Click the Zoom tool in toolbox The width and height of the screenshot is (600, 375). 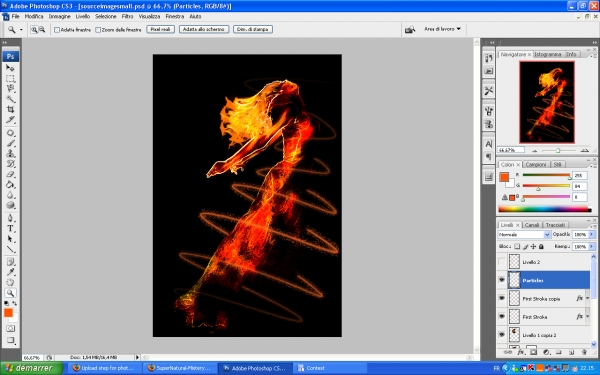point(10,293)
